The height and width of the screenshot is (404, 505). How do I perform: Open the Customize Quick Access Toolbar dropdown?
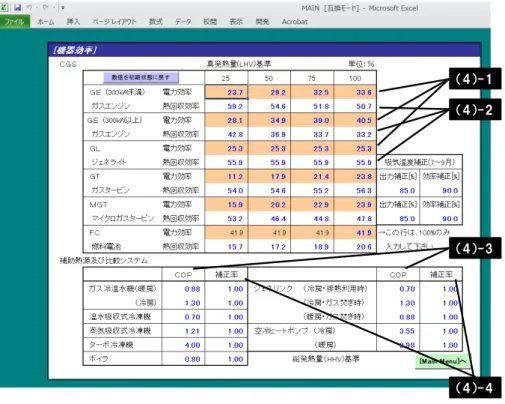point(63,7)
